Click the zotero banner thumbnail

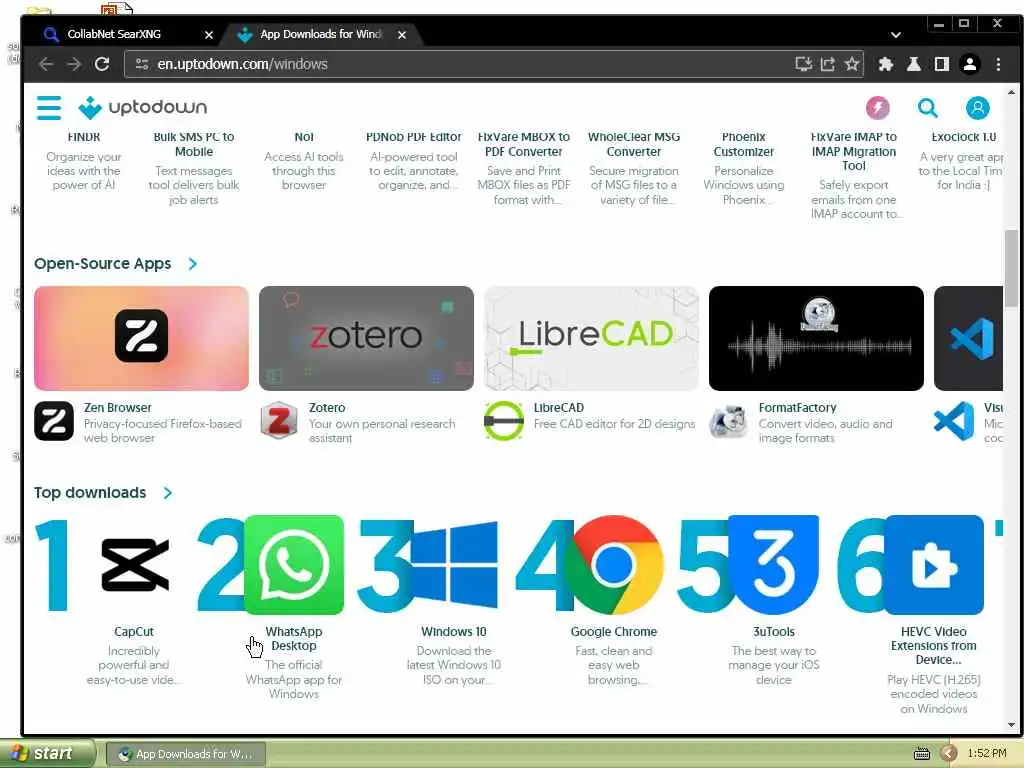point(366,338)
